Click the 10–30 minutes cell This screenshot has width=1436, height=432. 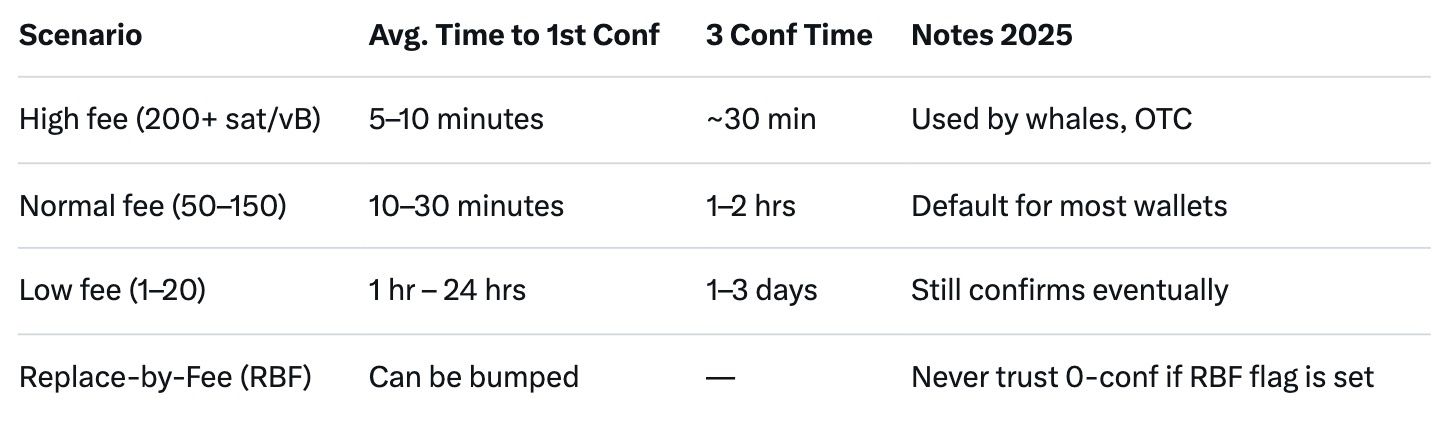tap(466, 206)
